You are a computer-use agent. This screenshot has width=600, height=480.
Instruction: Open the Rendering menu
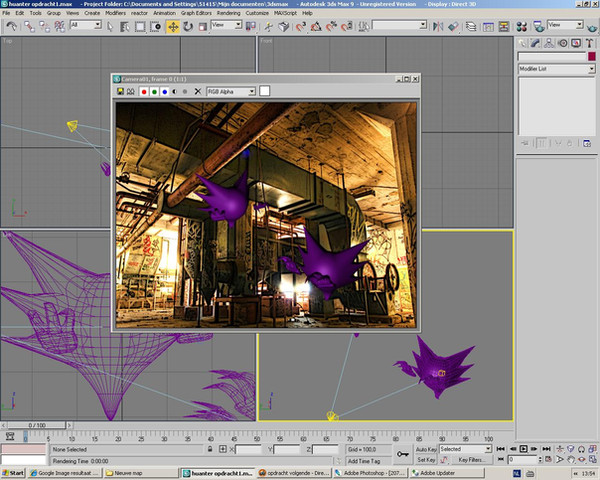228,13
